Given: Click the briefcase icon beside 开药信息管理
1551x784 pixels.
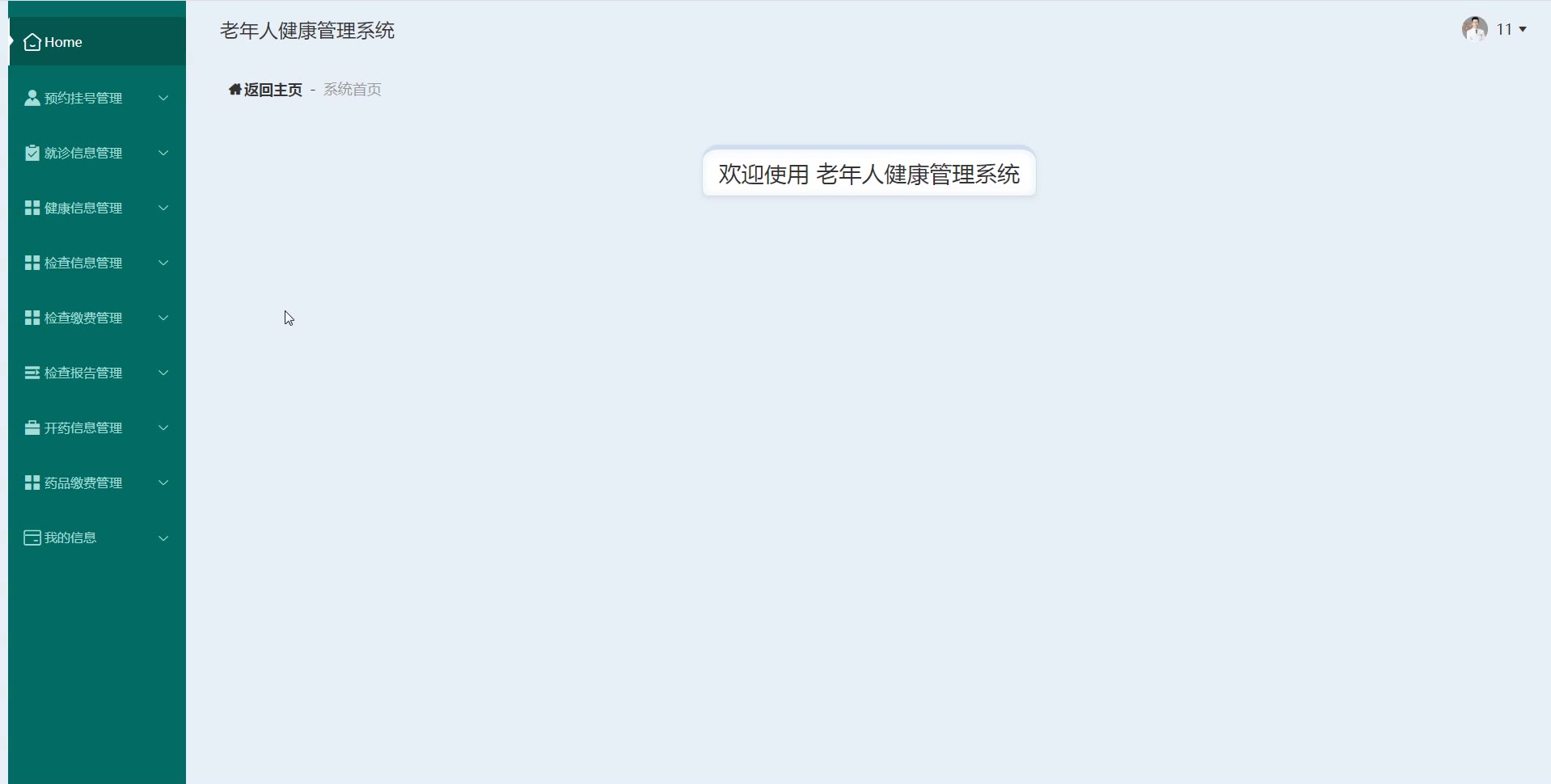Looking at the screenshot, I should [x=32, y=428].
